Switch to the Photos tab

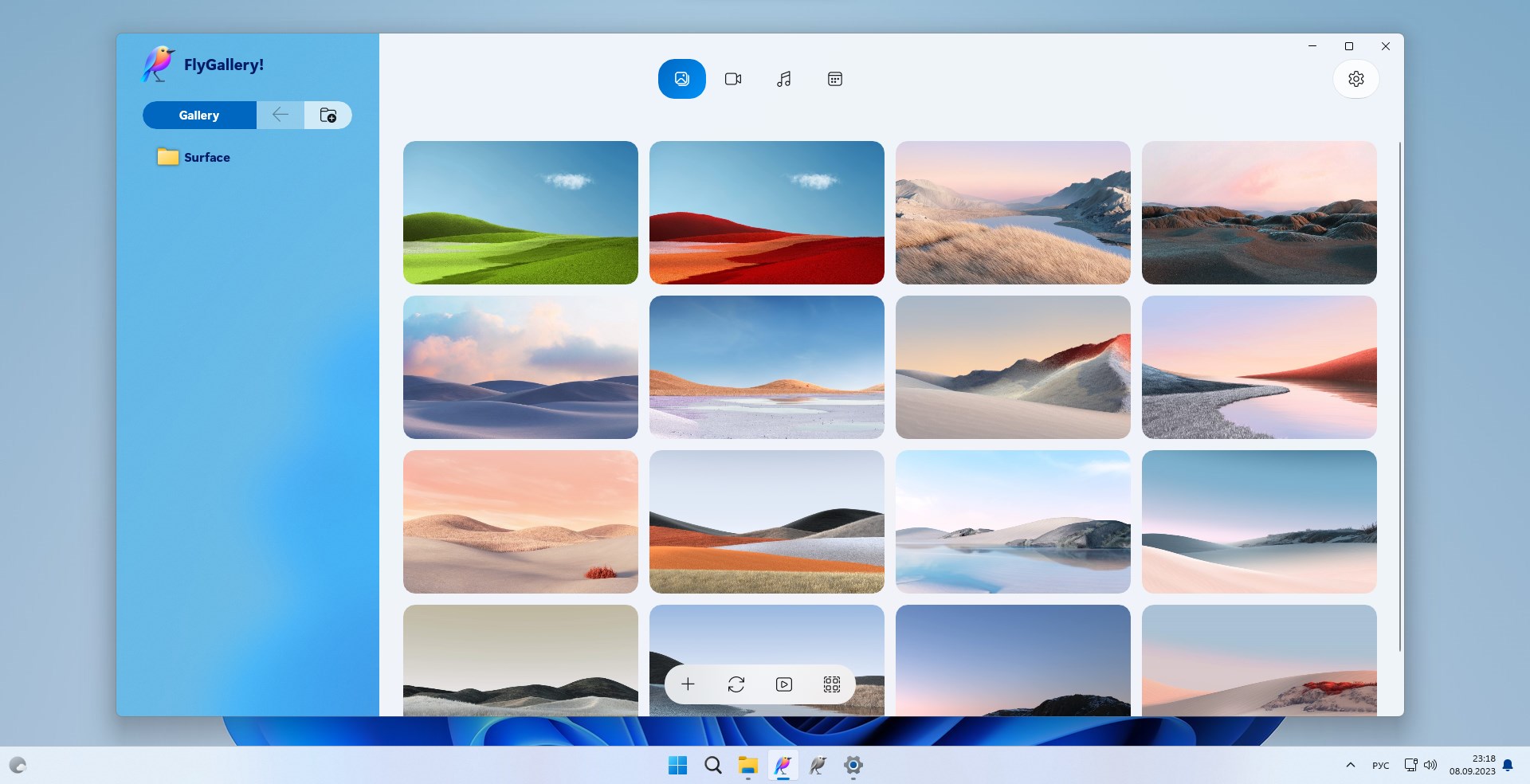coord(682,79)
